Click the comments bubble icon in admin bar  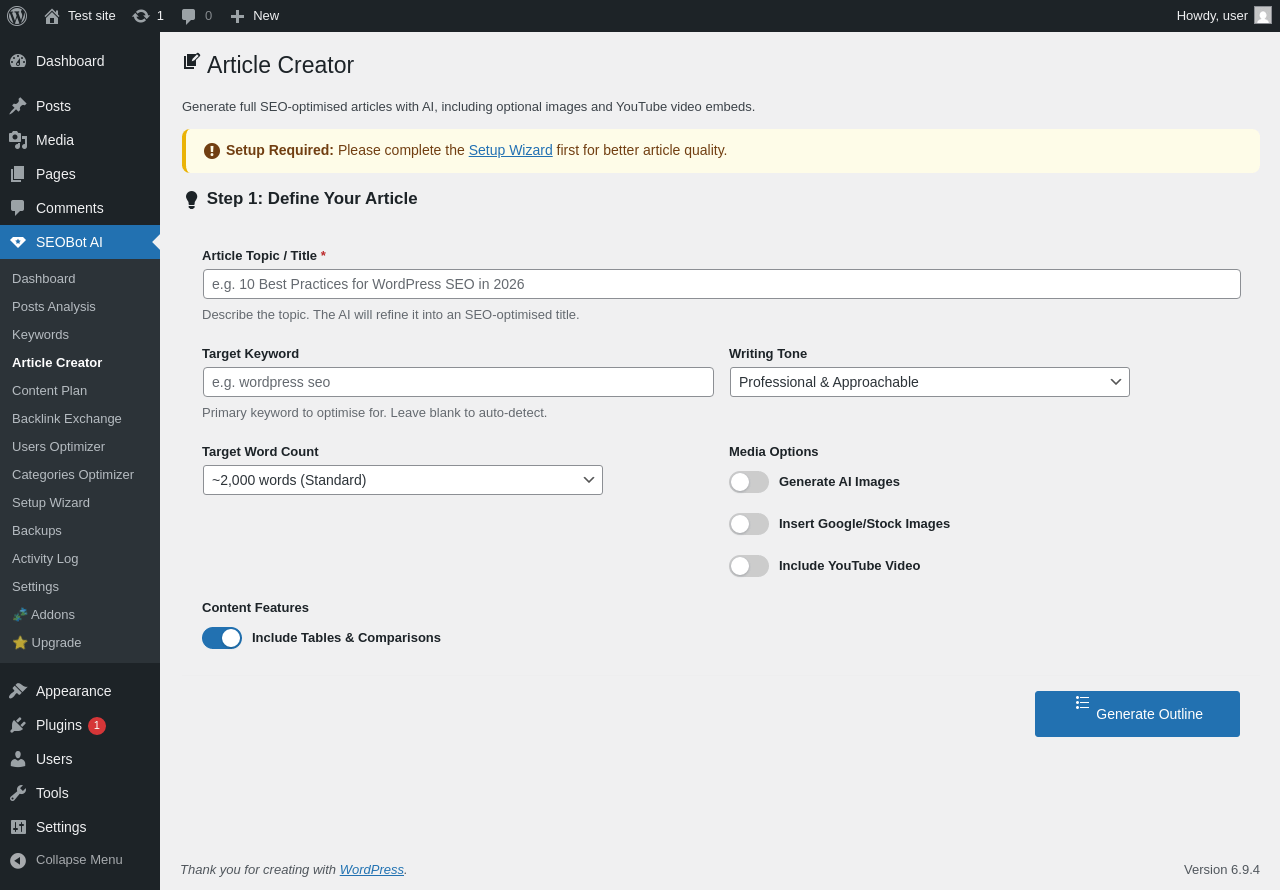[x=188, y=16]
